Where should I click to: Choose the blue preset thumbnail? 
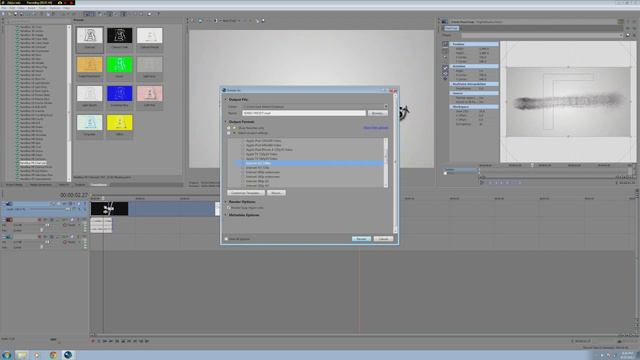[120, 93]
